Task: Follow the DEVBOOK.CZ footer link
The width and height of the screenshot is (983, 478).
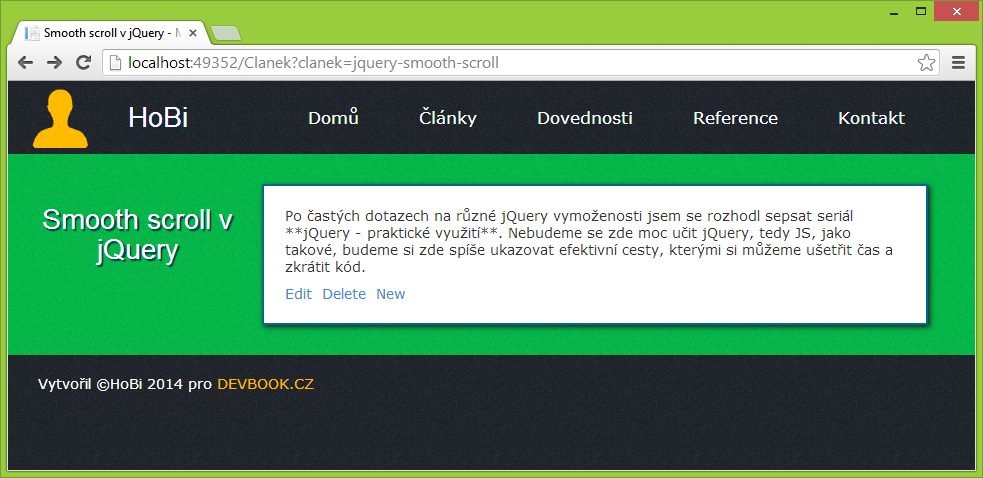Action: coord(265,385)
